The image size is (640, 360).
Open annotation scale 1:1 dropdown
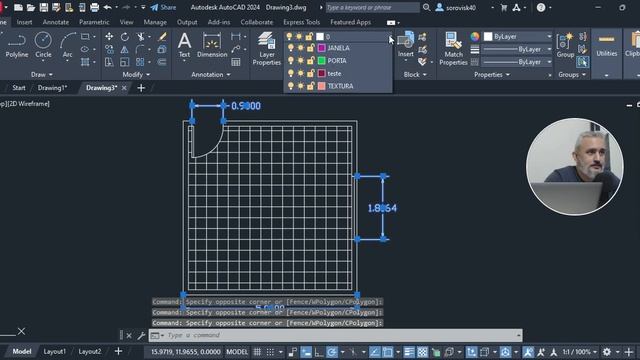click(580, 352)
